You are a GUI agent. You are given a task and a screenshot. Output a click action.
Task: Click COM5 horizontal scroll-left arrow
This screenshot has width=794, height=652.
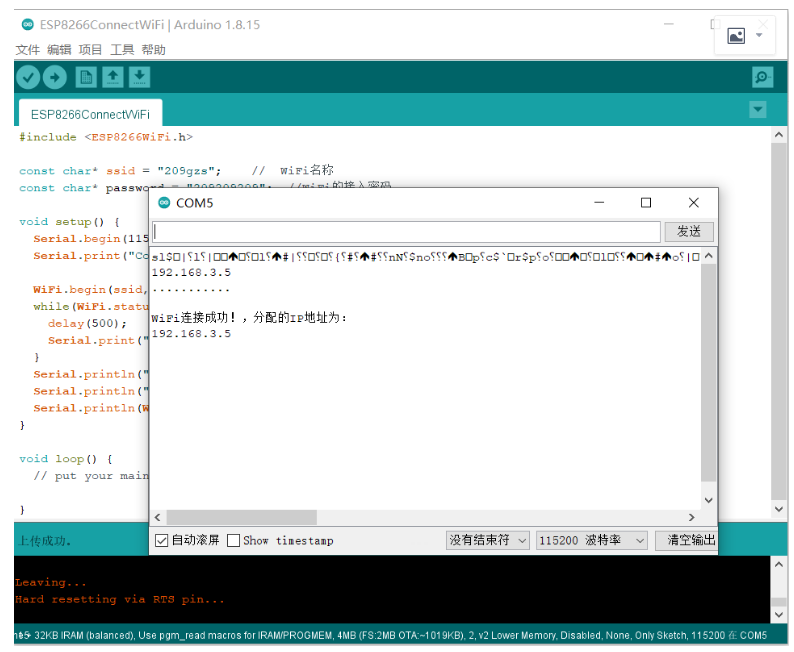[x=157, y=517]
